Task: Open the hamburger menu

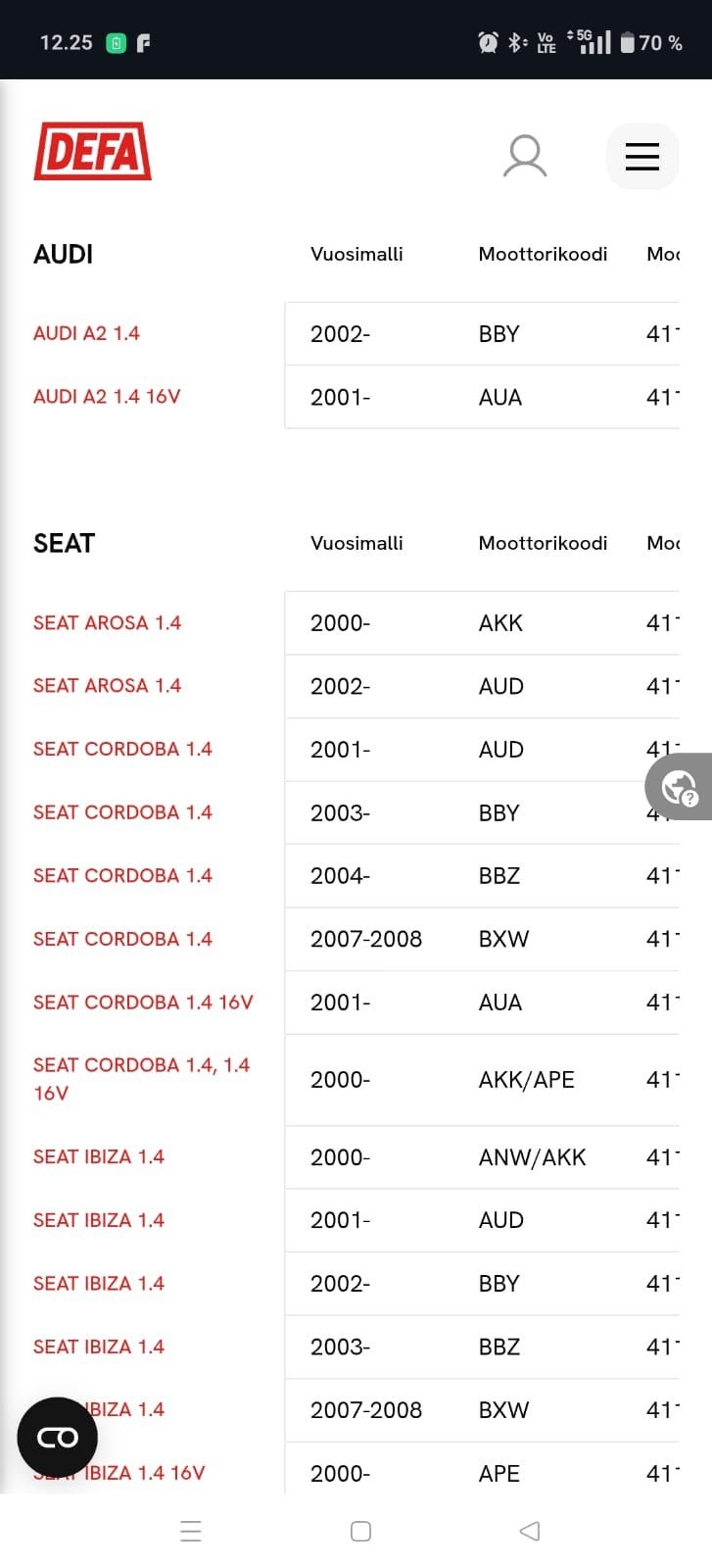Action: point(641,156)
